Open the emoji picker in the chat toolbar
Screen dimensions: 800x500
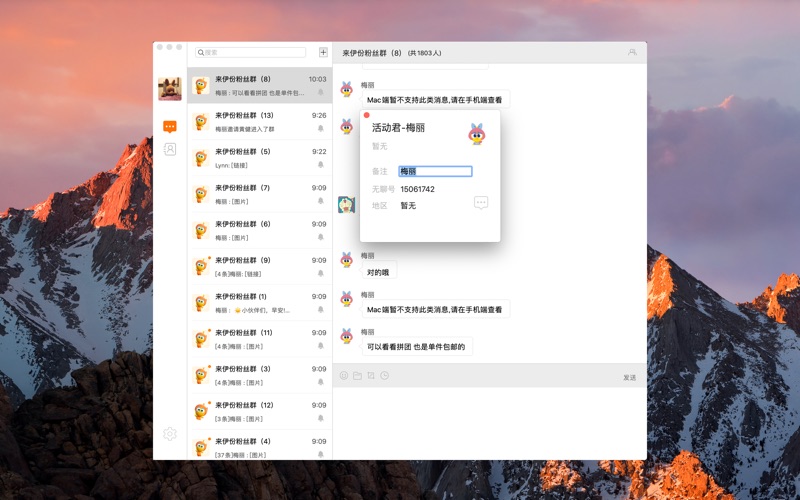tap(344, 376)
